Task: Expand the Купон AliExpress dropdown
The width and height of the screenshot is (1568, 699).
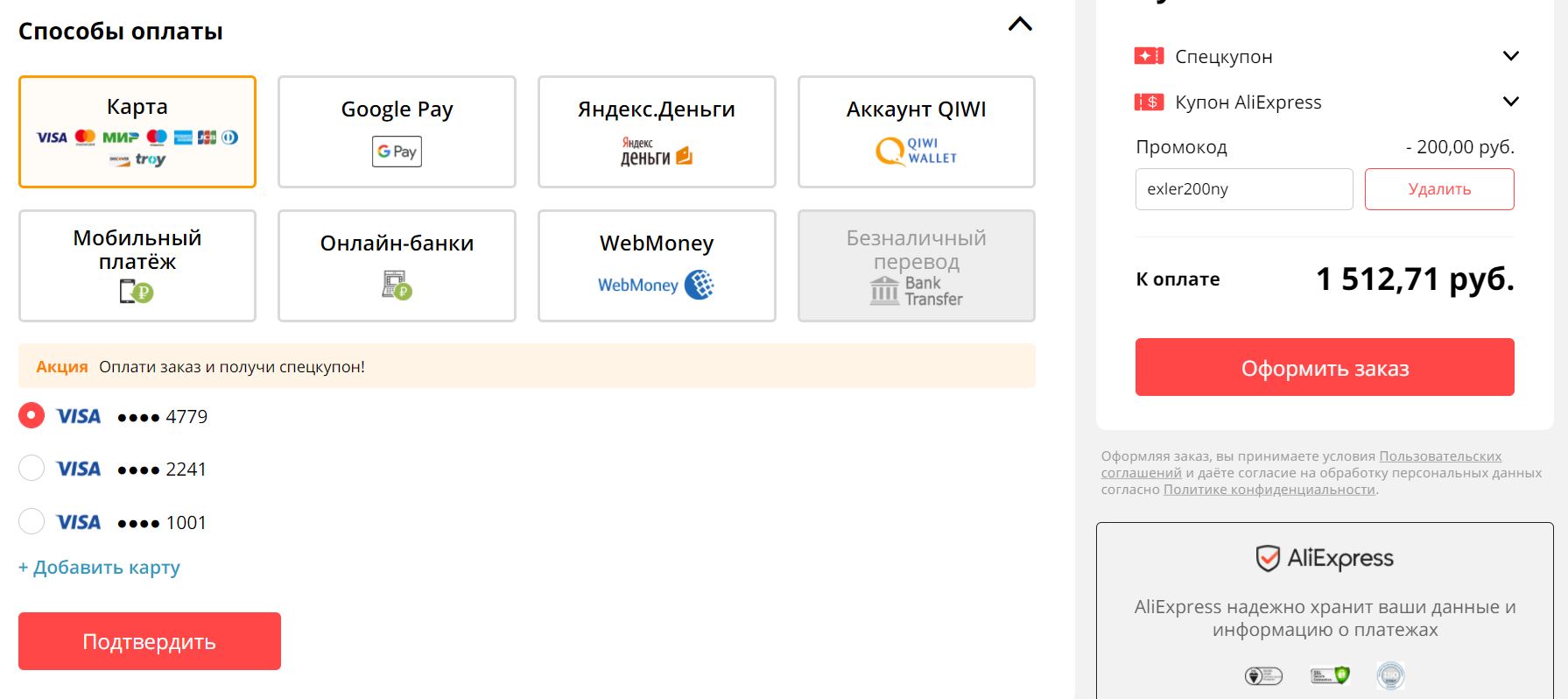Action: click(1510, 102)
